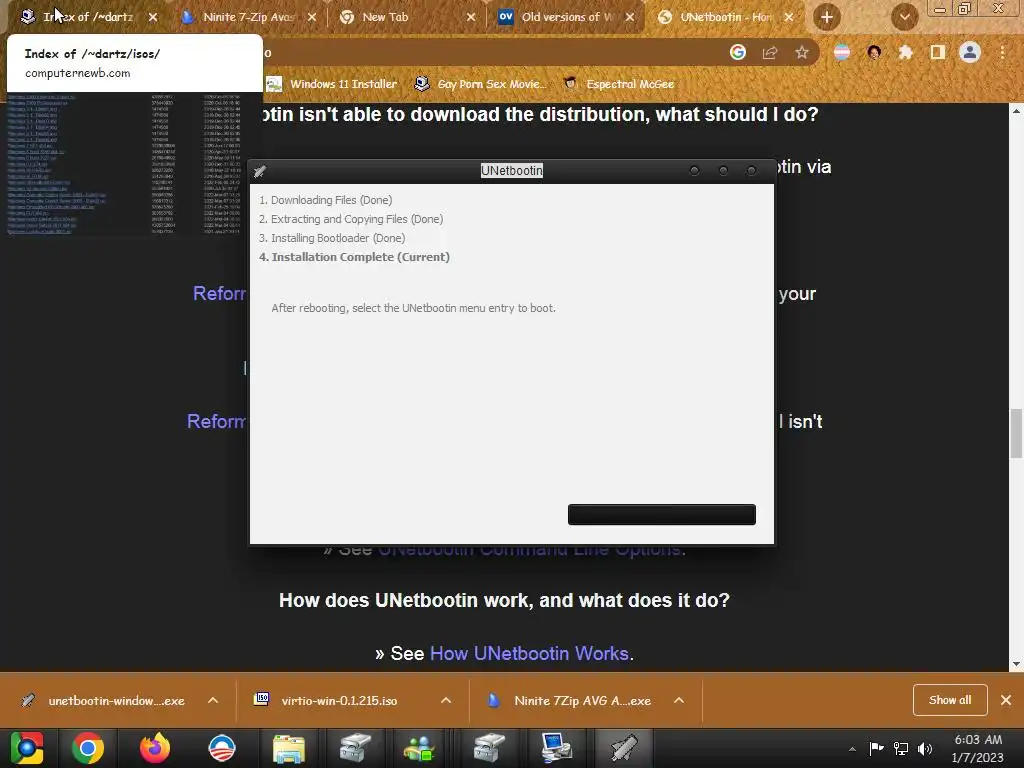This screenshot has width=1024, height=768.
Task: Open the Chrome profile avatar
Action: click(x=970, y=52)
